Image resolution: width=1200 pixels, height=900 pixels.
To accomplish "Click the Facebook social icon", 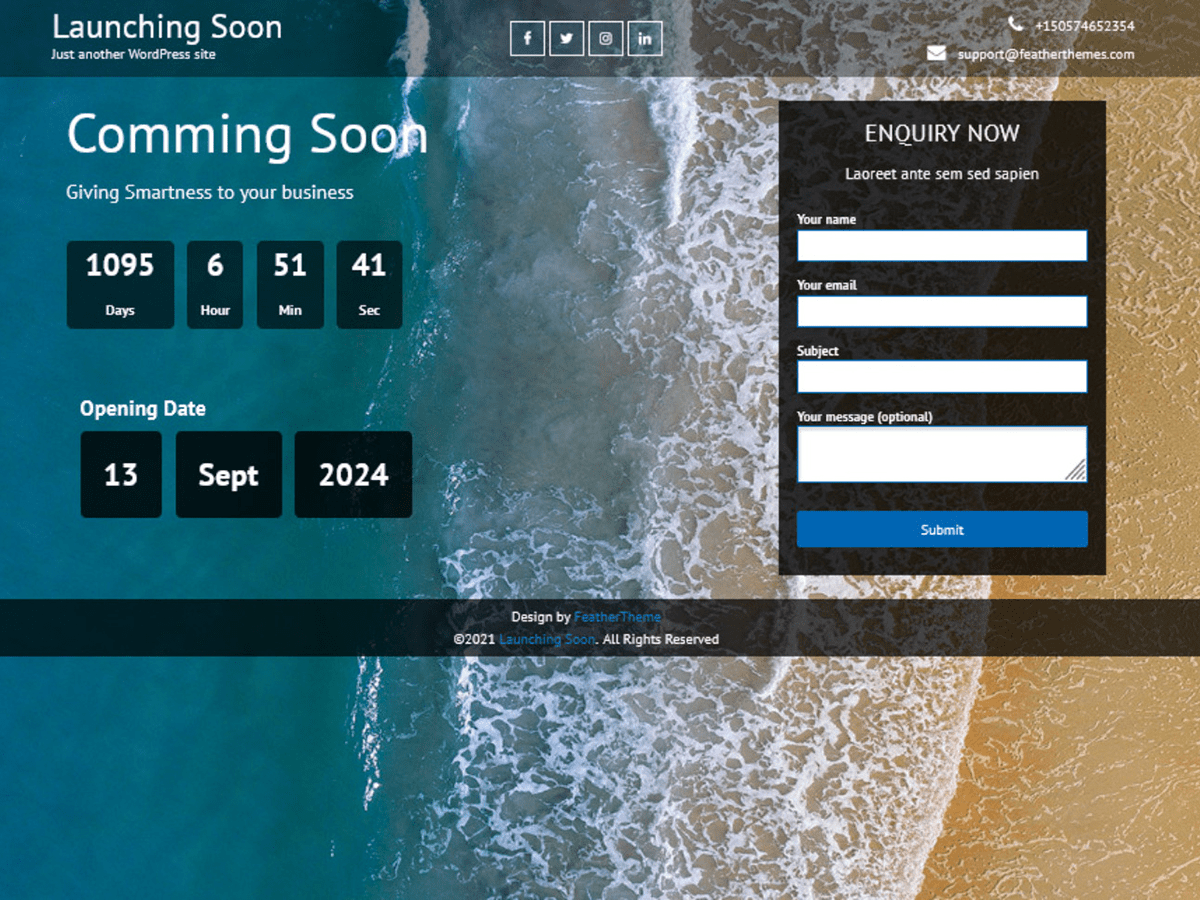I will [x=527, y=38].
